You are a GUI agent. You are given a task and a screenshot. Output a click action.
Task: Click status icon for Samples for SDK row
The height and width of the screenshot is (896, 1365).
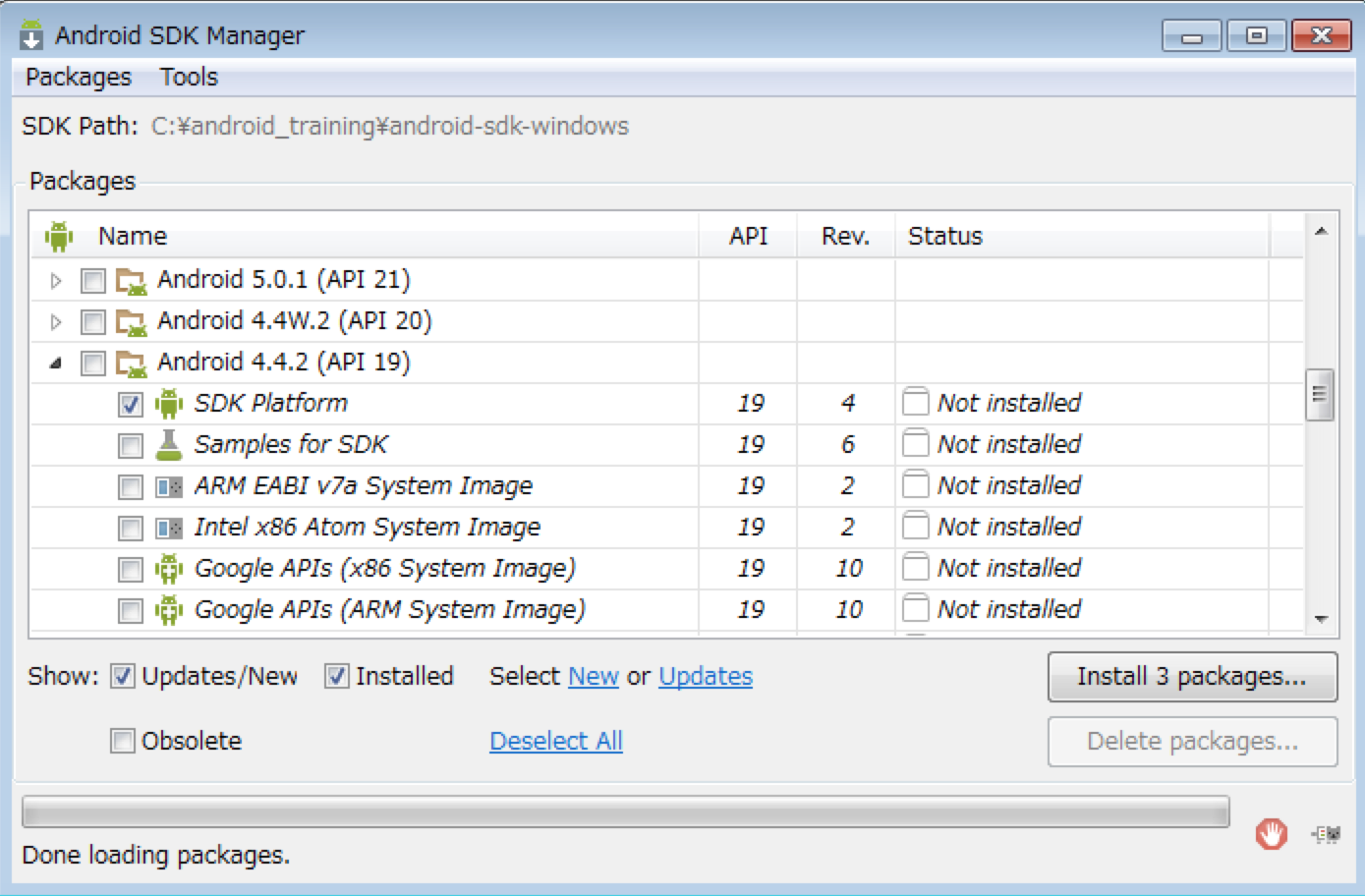915,443
